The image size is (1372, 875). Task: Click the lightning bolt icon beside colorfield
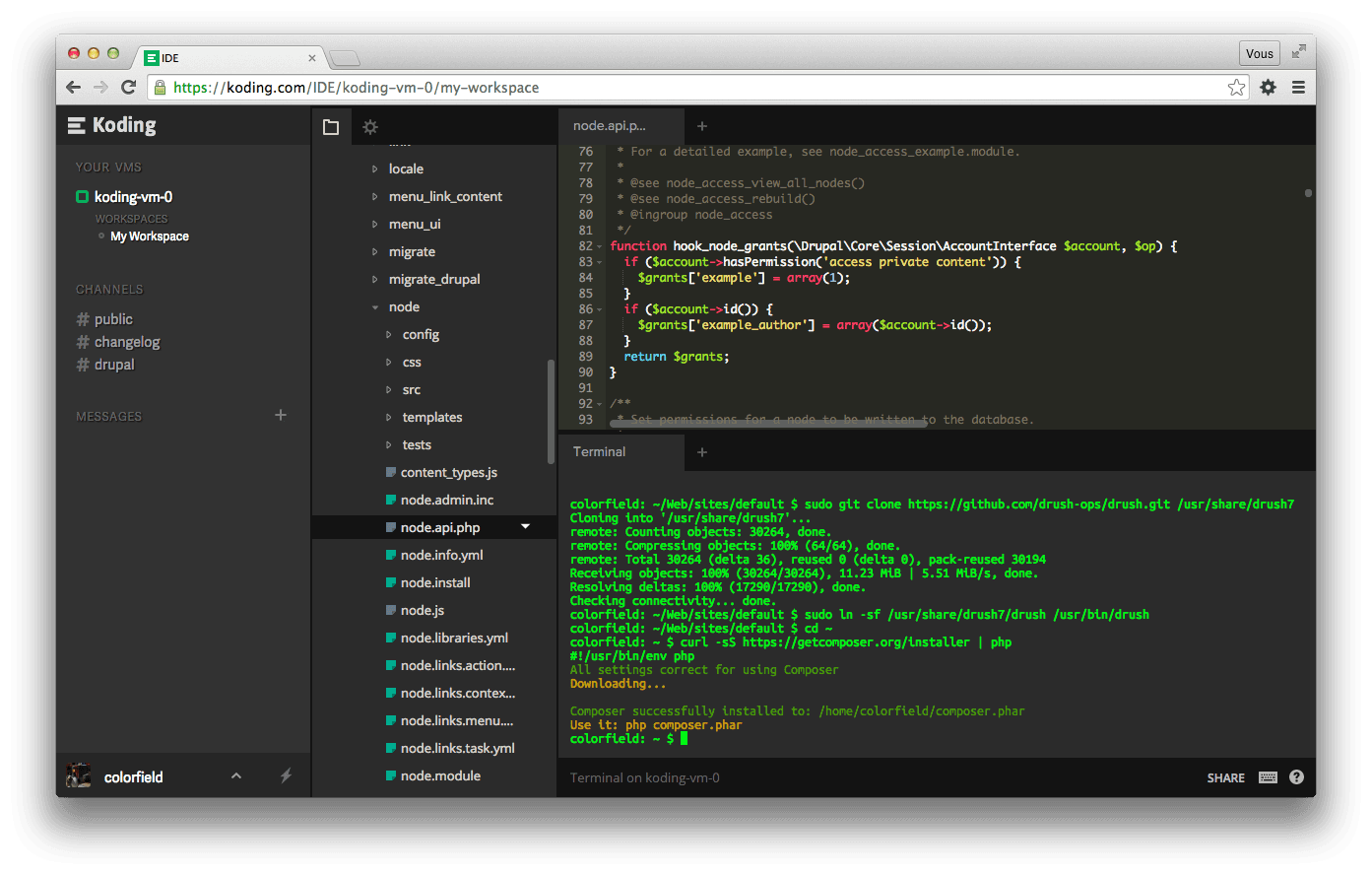pos(286,776)
